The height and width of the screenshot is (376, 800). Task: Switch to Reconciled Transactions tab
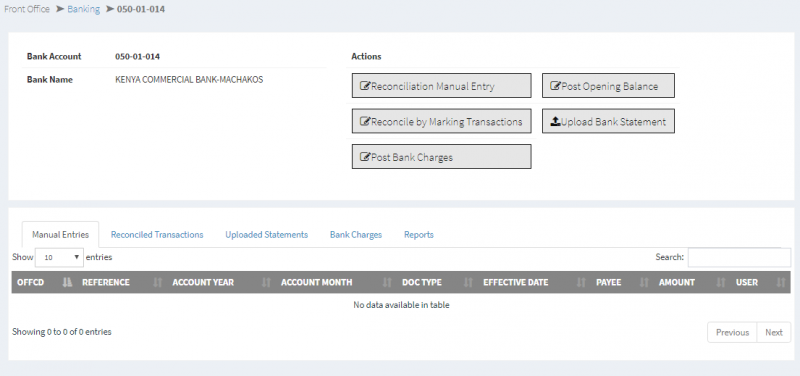pos(157,235)
